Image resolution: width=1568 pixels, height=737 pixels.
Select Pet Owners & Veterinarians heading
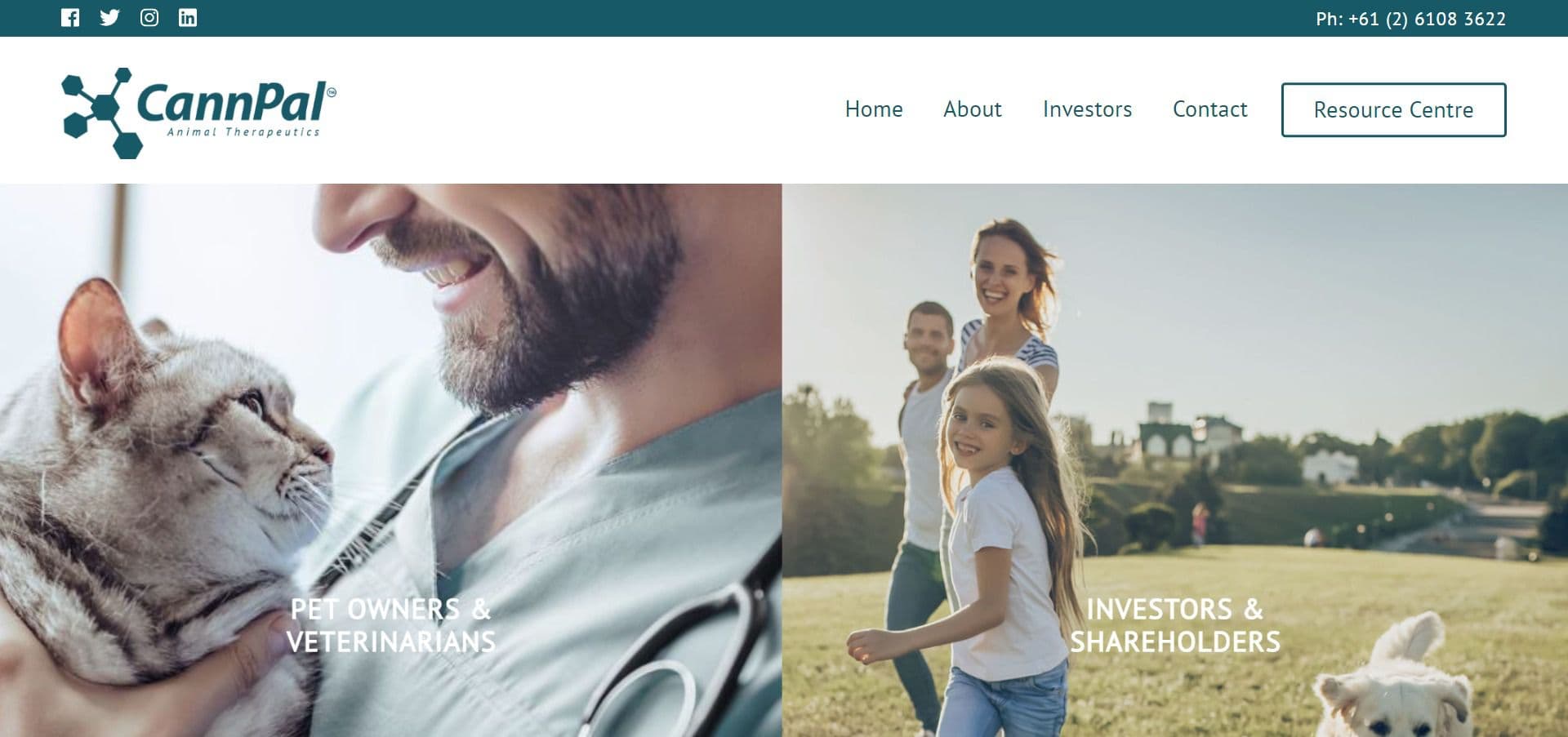391,625
